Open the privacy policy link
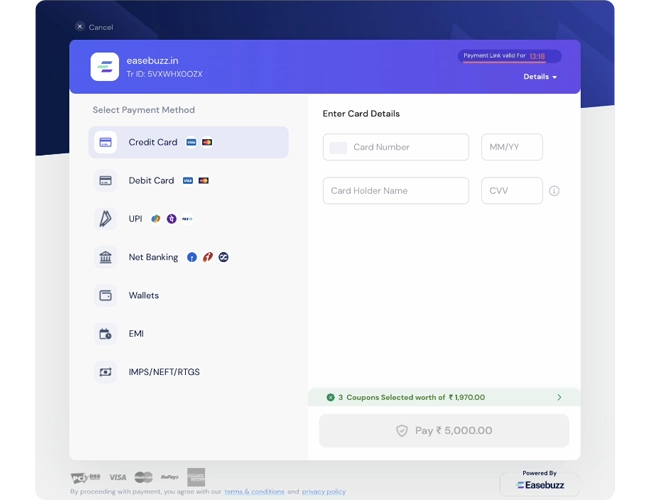The height and width of the screenshot is (500, 650). [324, 492]
